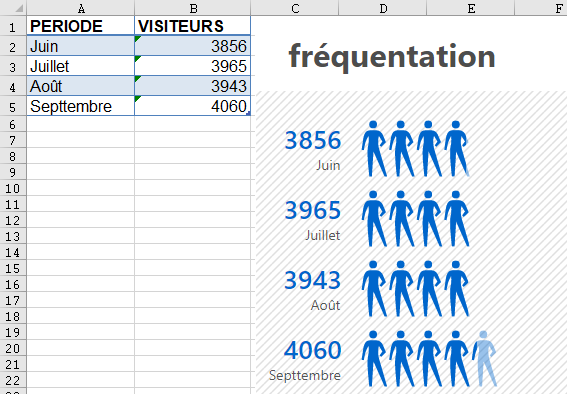Click row header 10
The height and width of the screenshot is (394, 567).
[x=13, y=188]
